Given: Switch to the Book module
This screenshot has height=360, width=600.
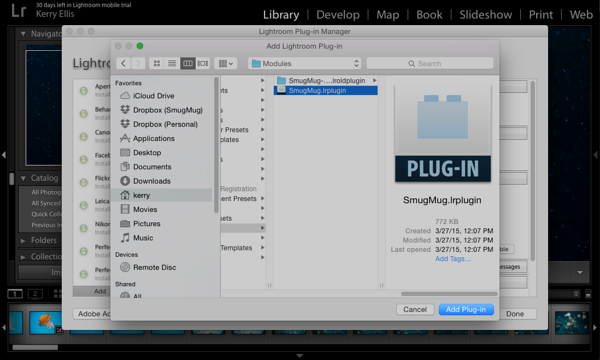Looking at the screenshot, I should click(429, 15).
